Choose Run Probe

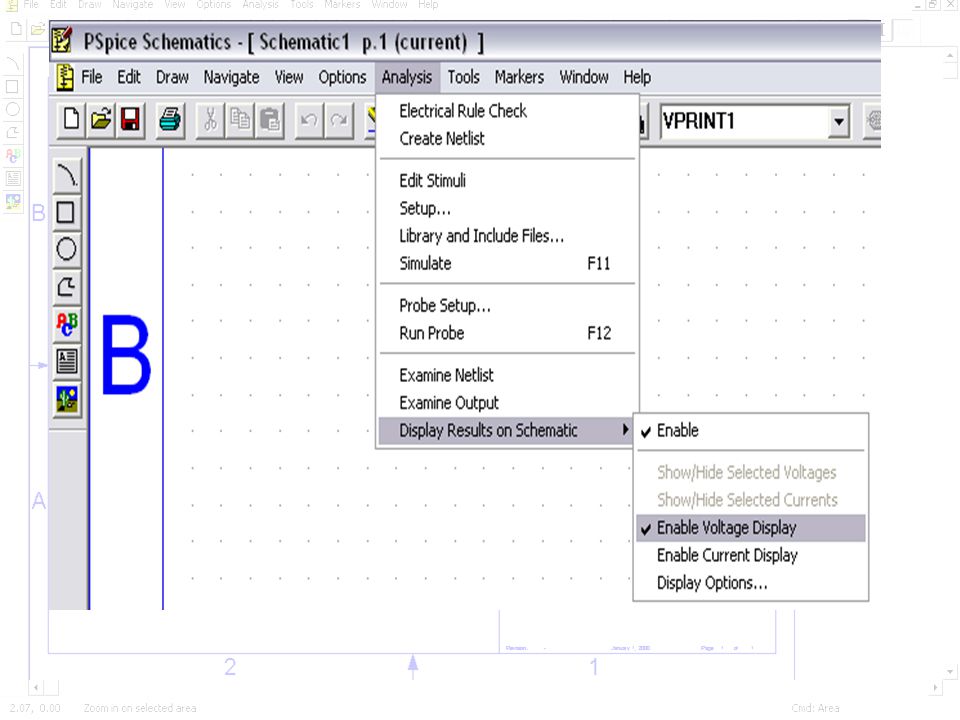point(508,333)
